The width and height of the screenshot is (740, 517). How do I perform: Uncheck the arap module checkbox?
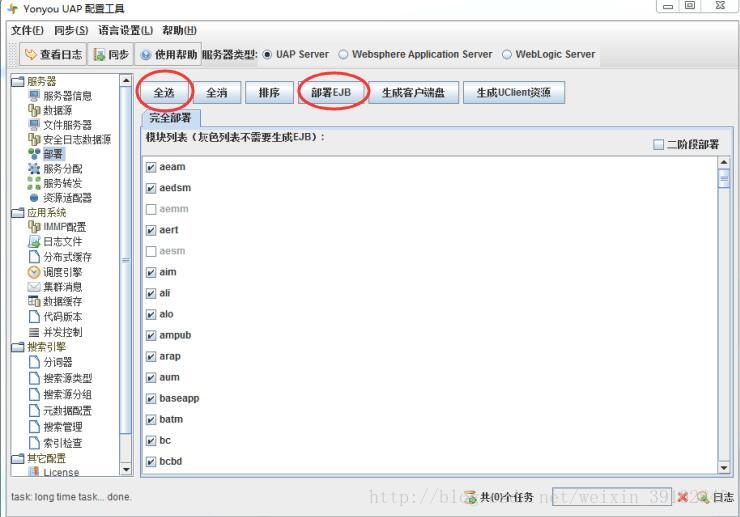[x=151, y=357]
